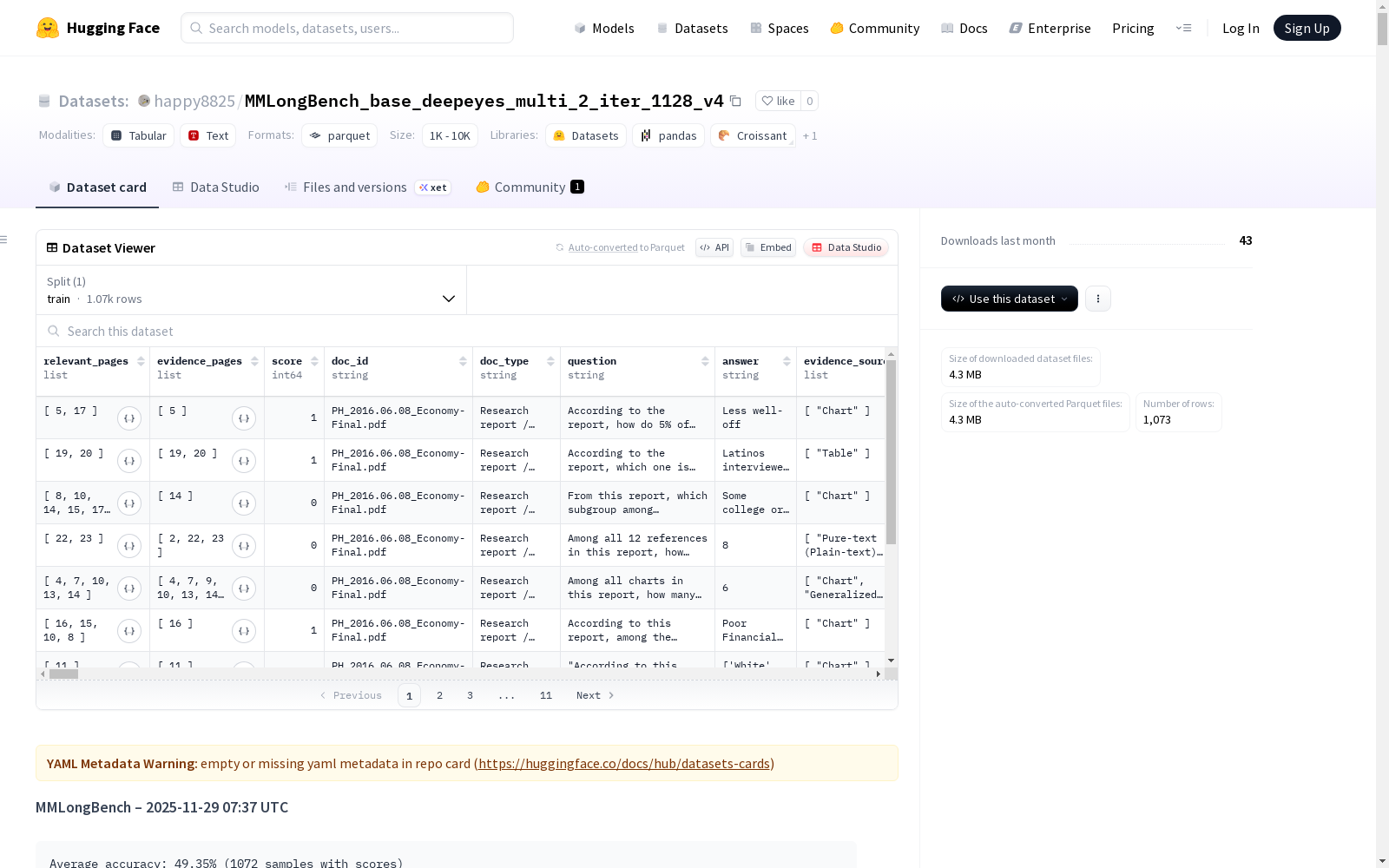Sort the relevant_pages column
The image size is (1389, 868).
(x=141, y=361)
